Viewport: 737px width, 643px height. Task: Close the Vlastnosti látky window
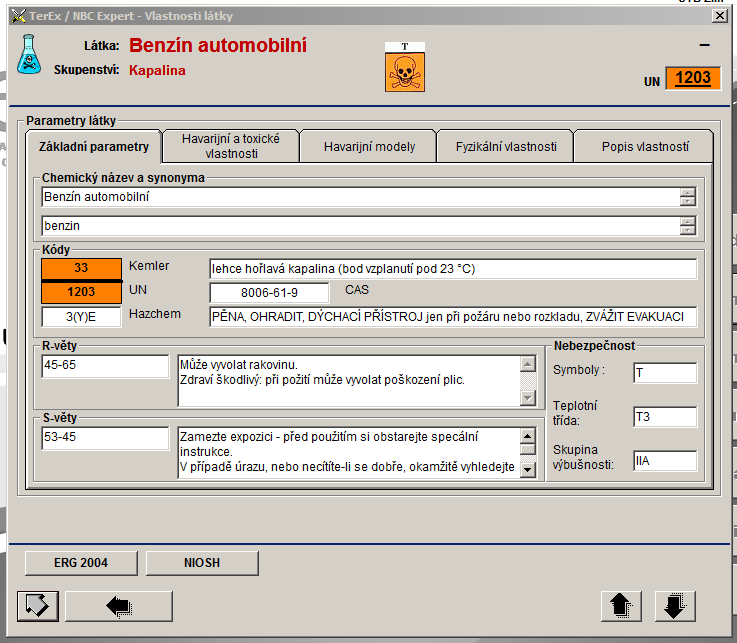(720, 16)
